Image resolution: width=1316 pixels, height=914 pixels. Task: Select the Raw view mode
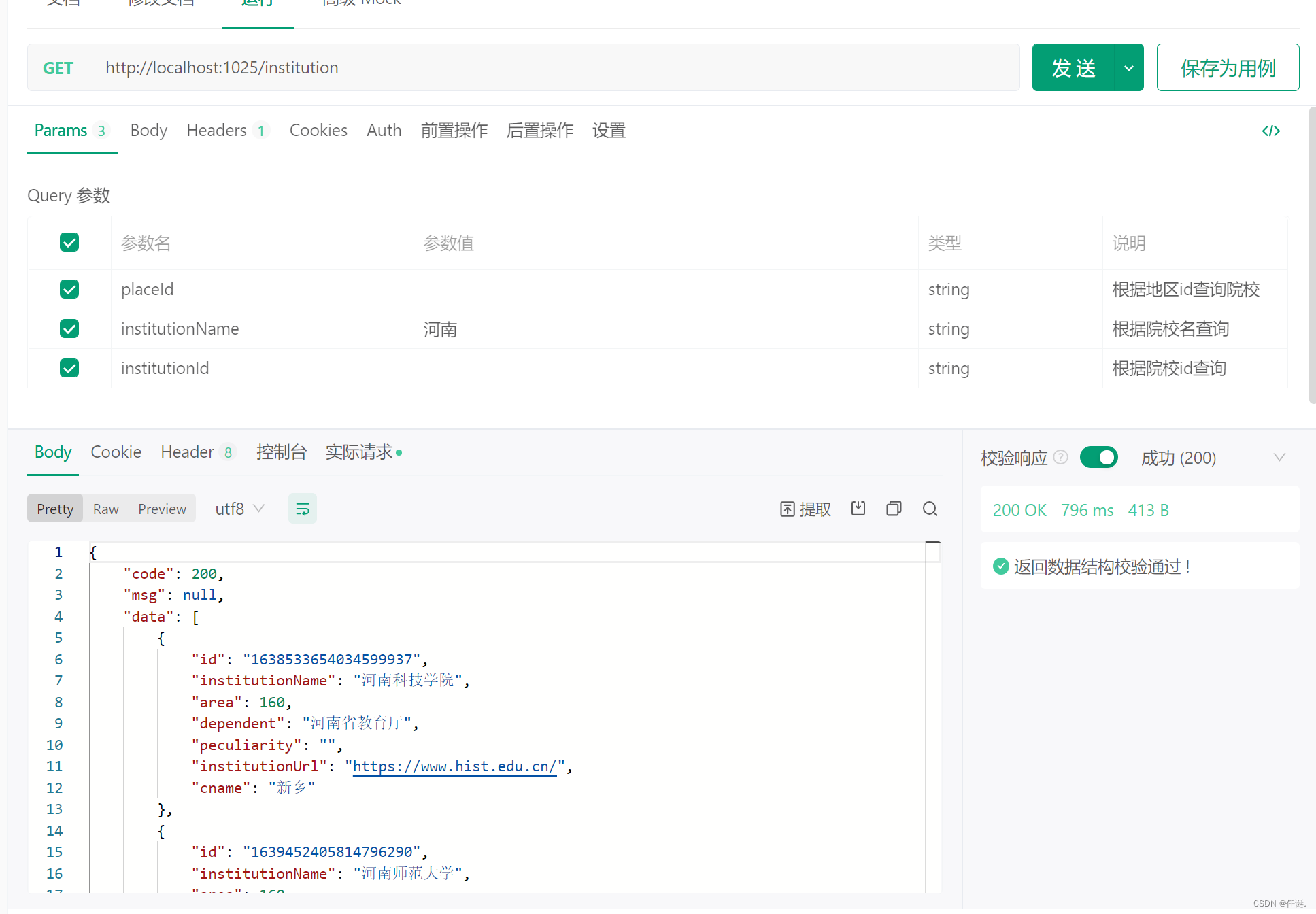106,509
